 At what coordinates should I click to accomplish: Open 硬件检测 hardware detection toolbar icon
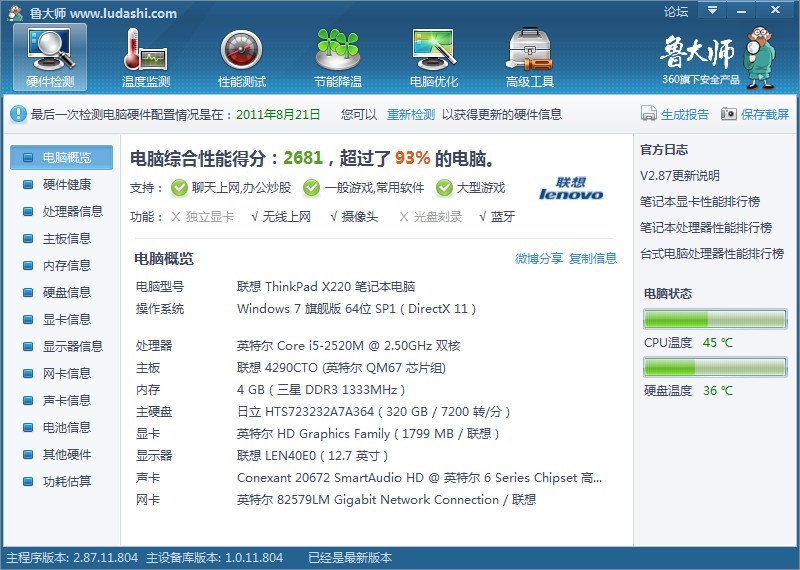point(50,57)
